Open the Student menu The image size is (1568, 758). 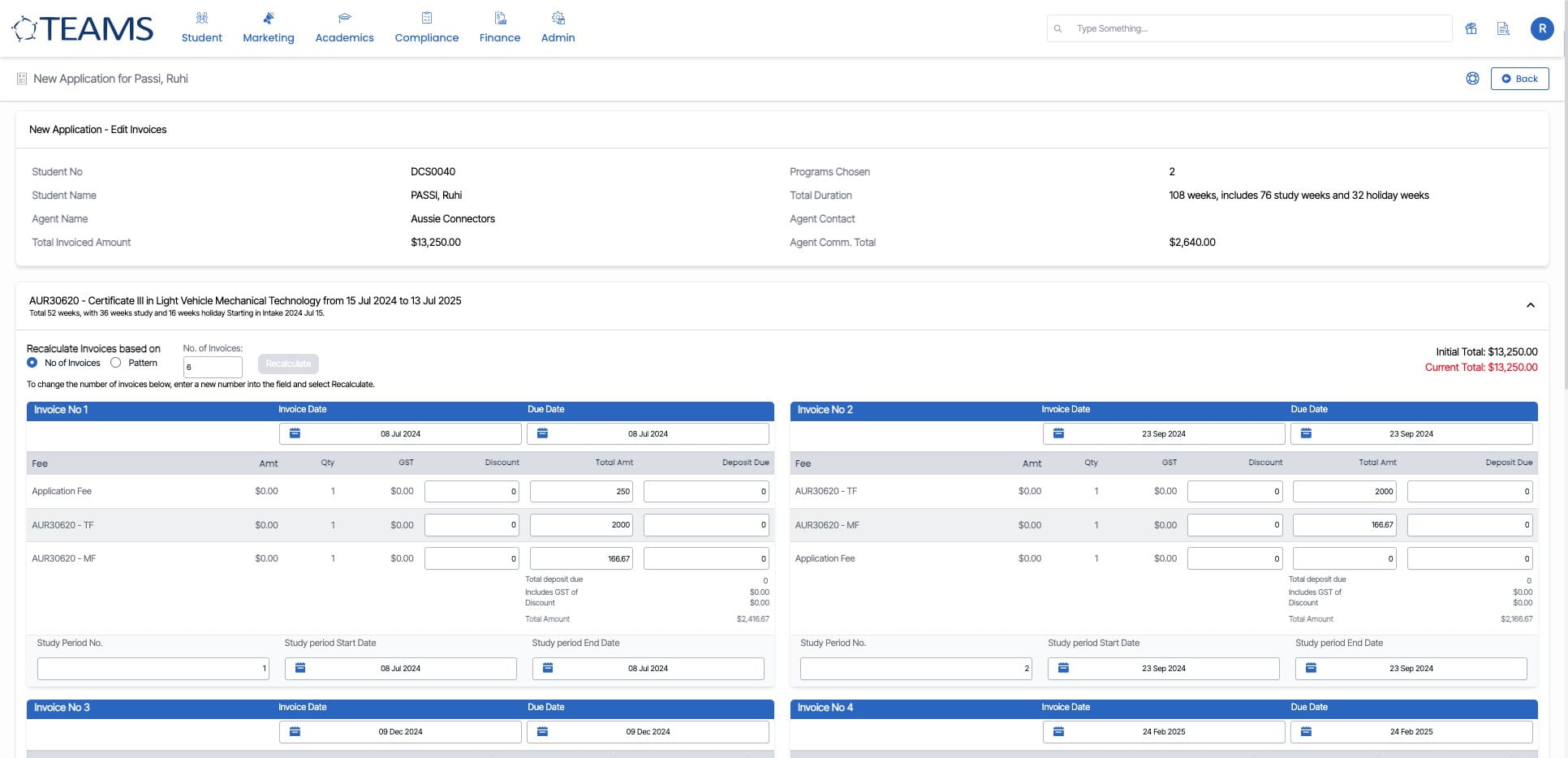pos(202,28)
